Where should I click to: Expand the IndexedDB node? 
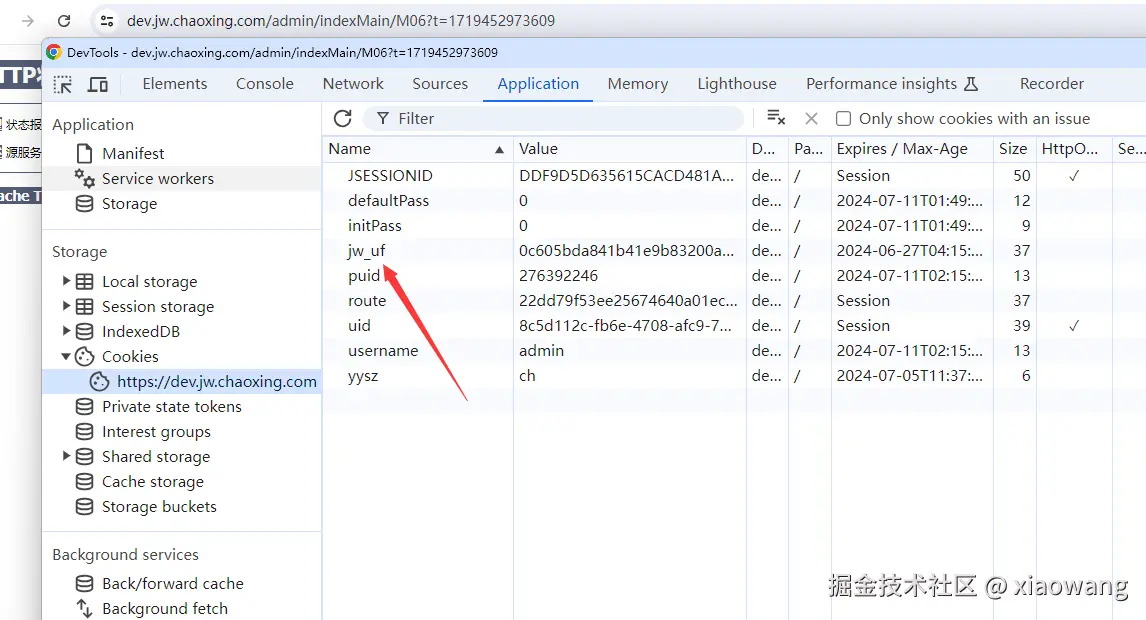(x=67, y=330)
